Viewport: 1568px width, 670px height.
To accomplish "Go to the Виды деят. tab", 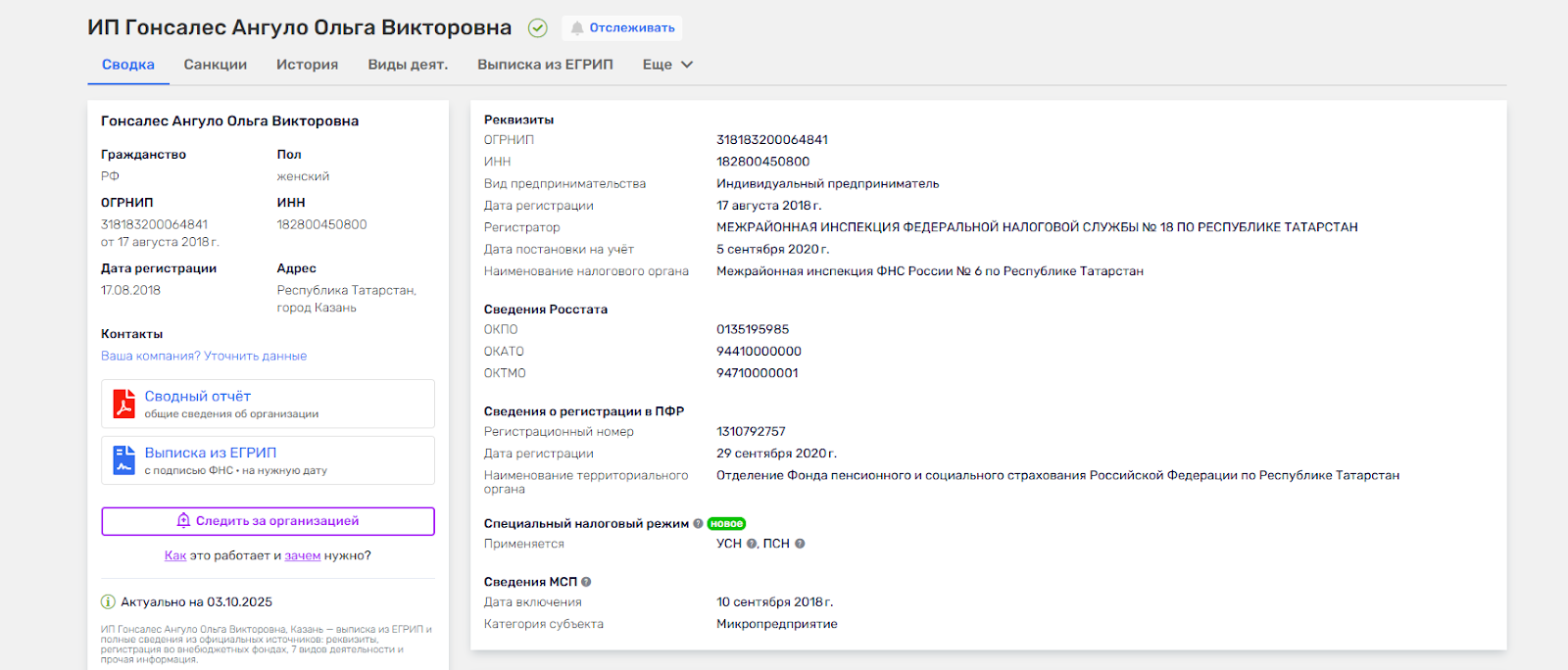I will [x=408, y=65].
